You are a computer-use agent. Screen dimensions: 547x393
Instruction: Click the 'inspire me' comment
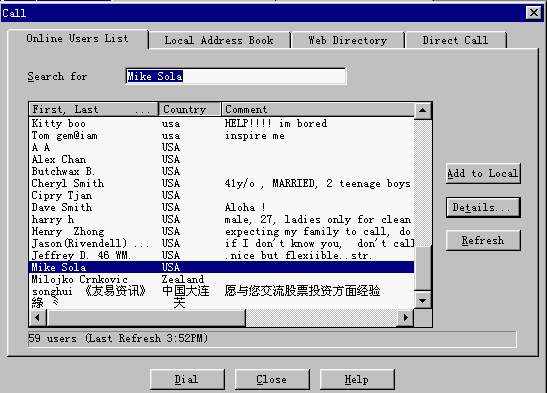(255, 136)
